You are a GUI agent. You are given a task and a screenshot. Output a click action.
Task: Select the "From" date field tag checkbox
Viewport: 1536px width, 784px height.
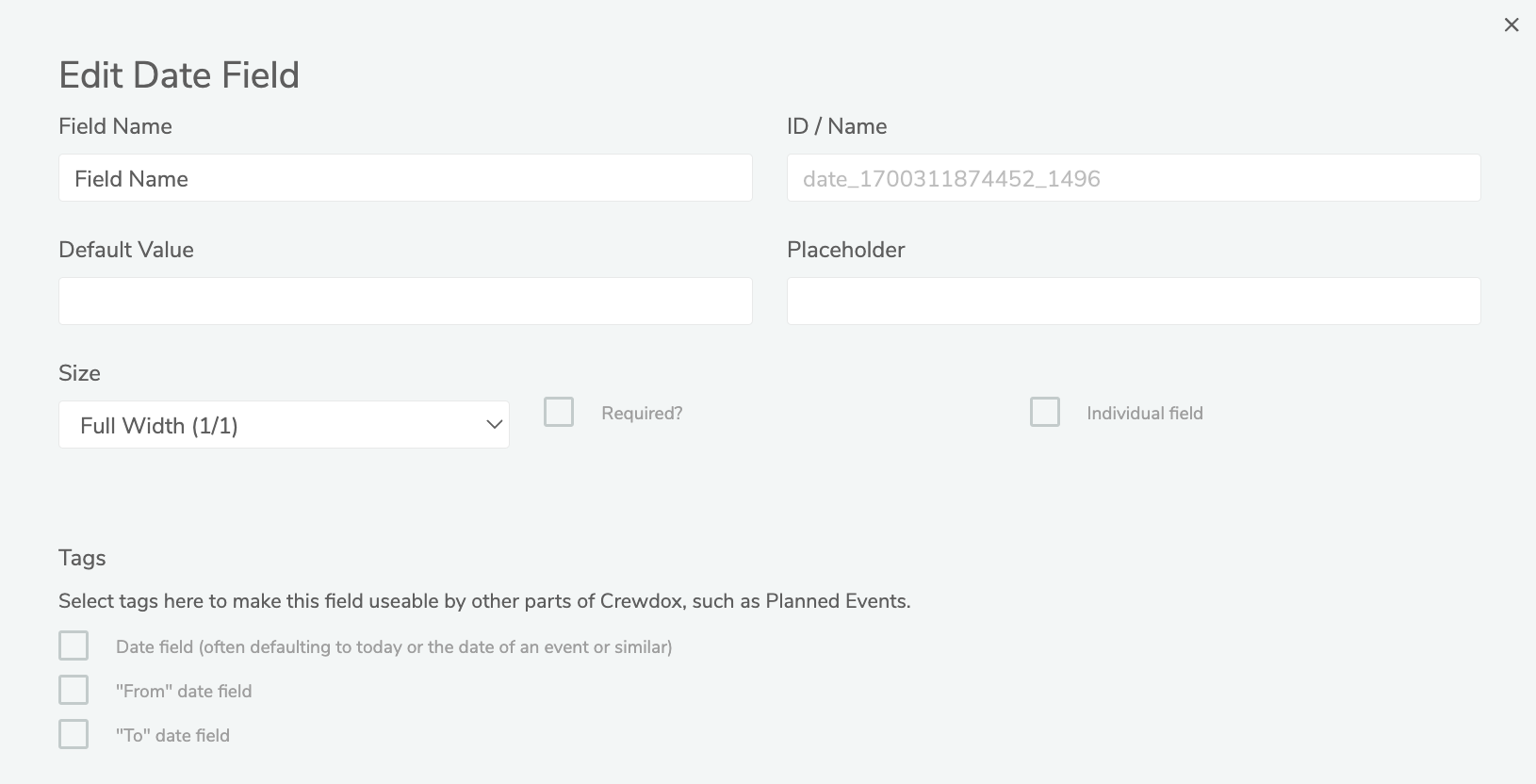click(x=74, y=690)
